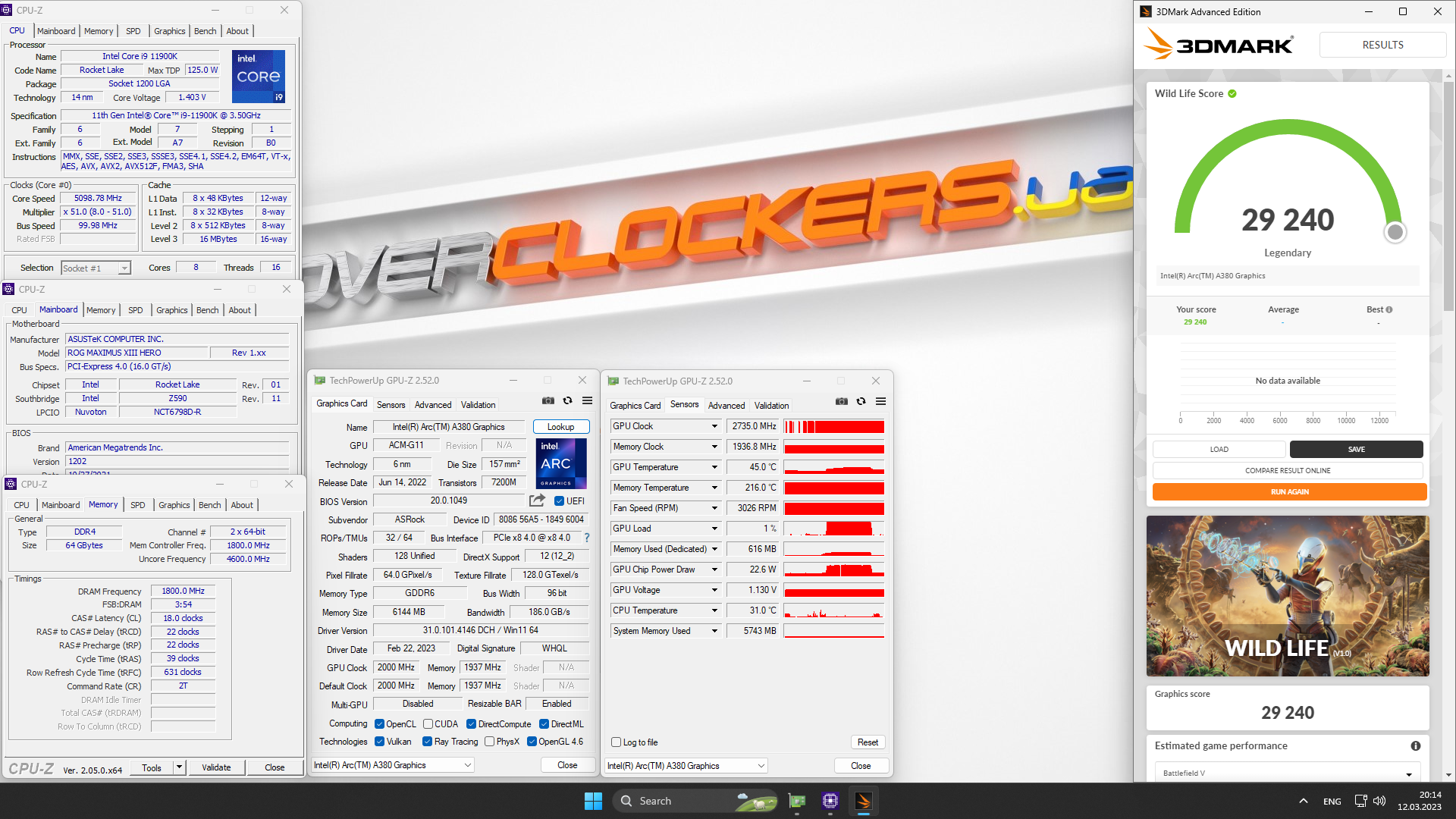
Task: Open the 3DMark taskbar icon
Action: 864,801
